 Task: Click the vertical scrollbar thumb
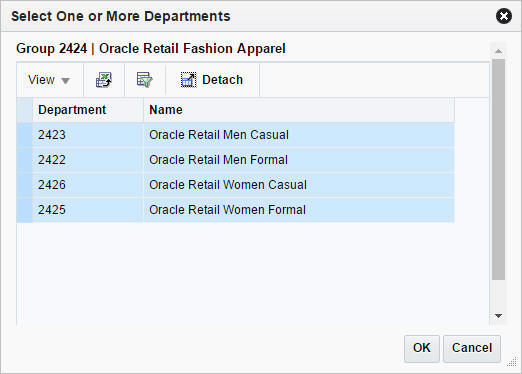(x=498, y=169)
